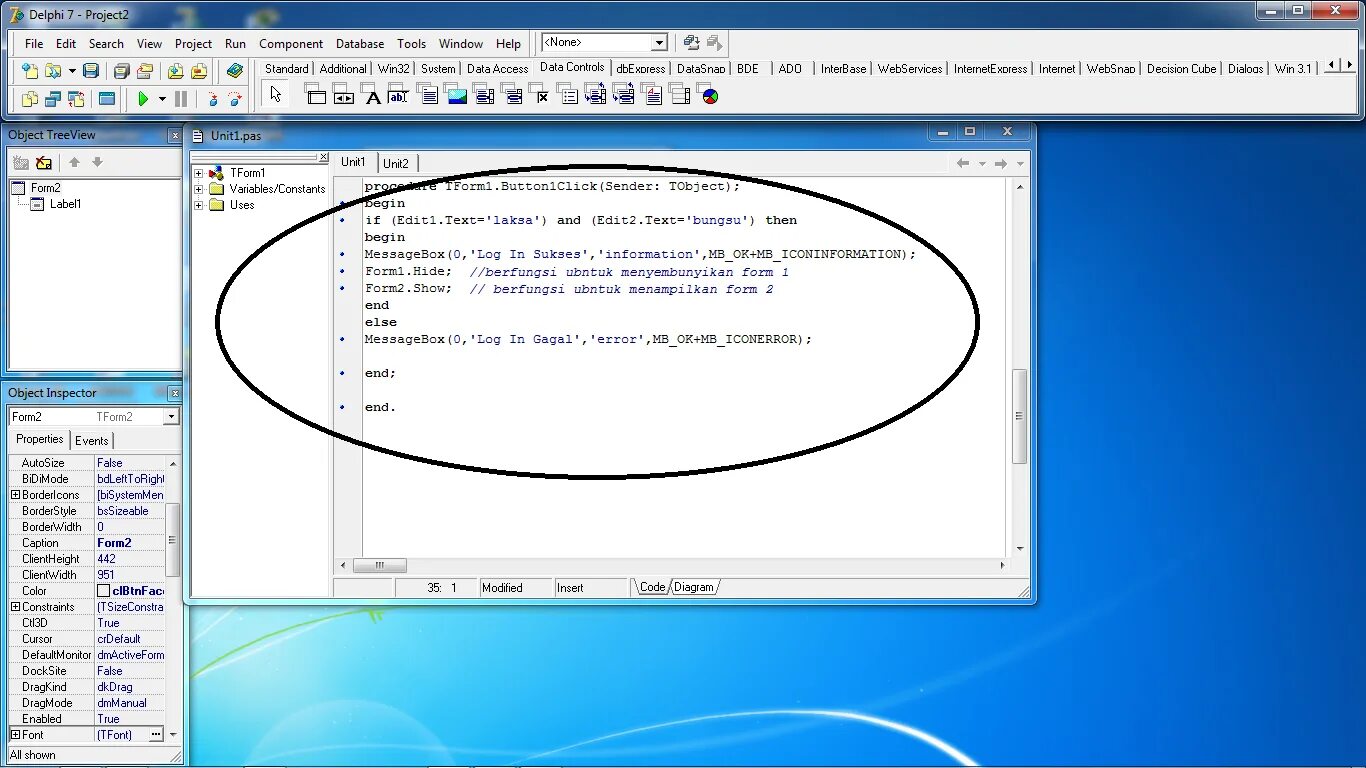Viewport: 1366px width, 768px height.
Task: Click the editor back navigation arrow
Action: tap(963, 163)
